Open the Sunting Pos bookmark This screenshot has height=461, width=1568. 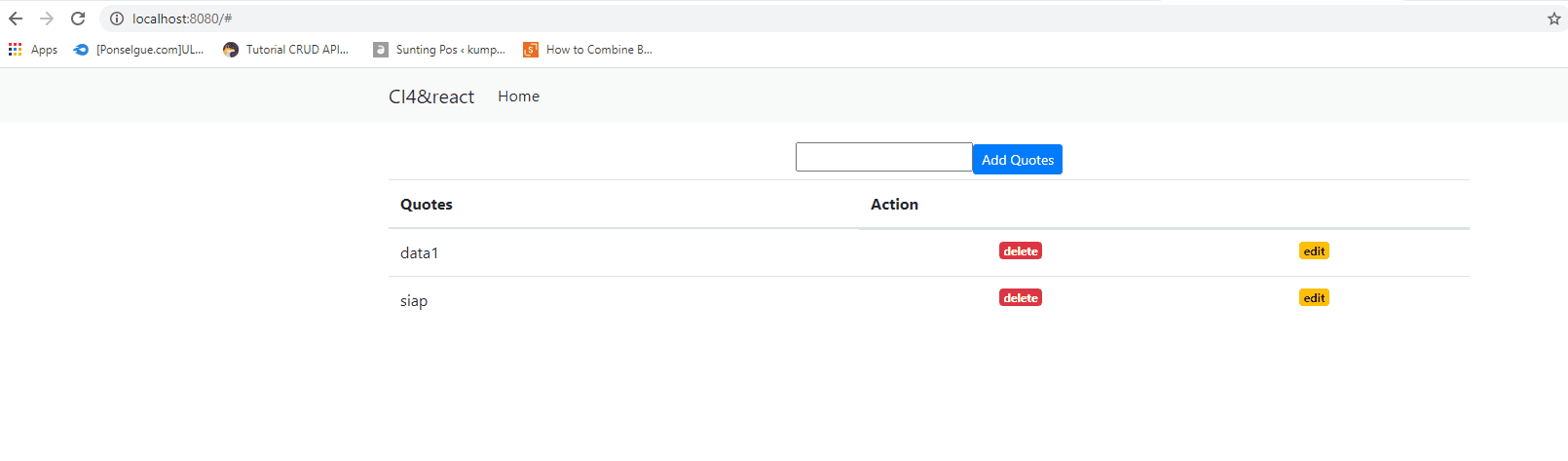[439, 50]
